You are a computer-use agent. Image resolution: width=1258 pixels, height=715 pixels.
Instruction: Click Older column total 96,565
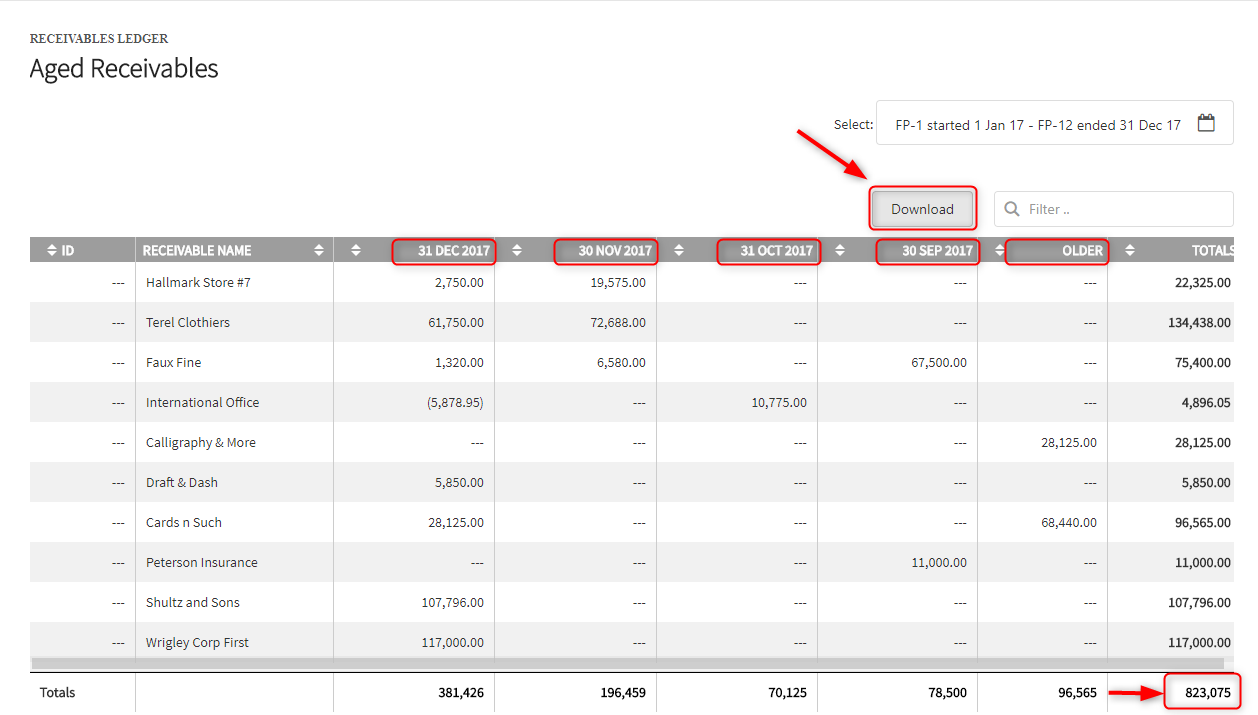pos(1077,692)
